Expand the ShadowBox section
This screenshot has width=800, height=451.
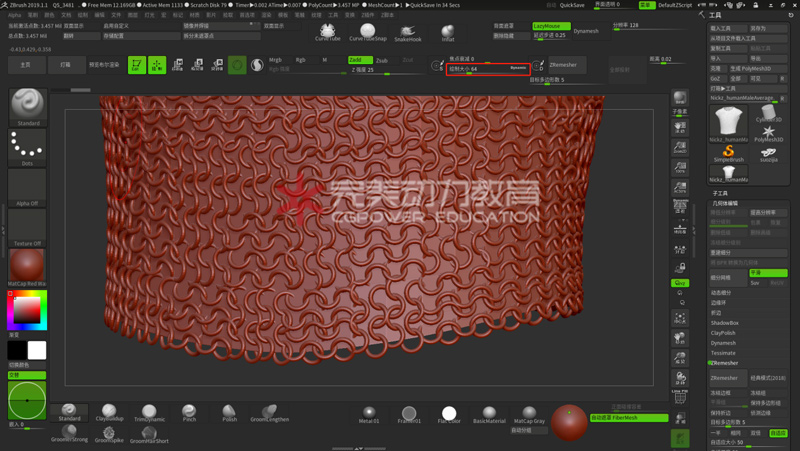[725, 323]
